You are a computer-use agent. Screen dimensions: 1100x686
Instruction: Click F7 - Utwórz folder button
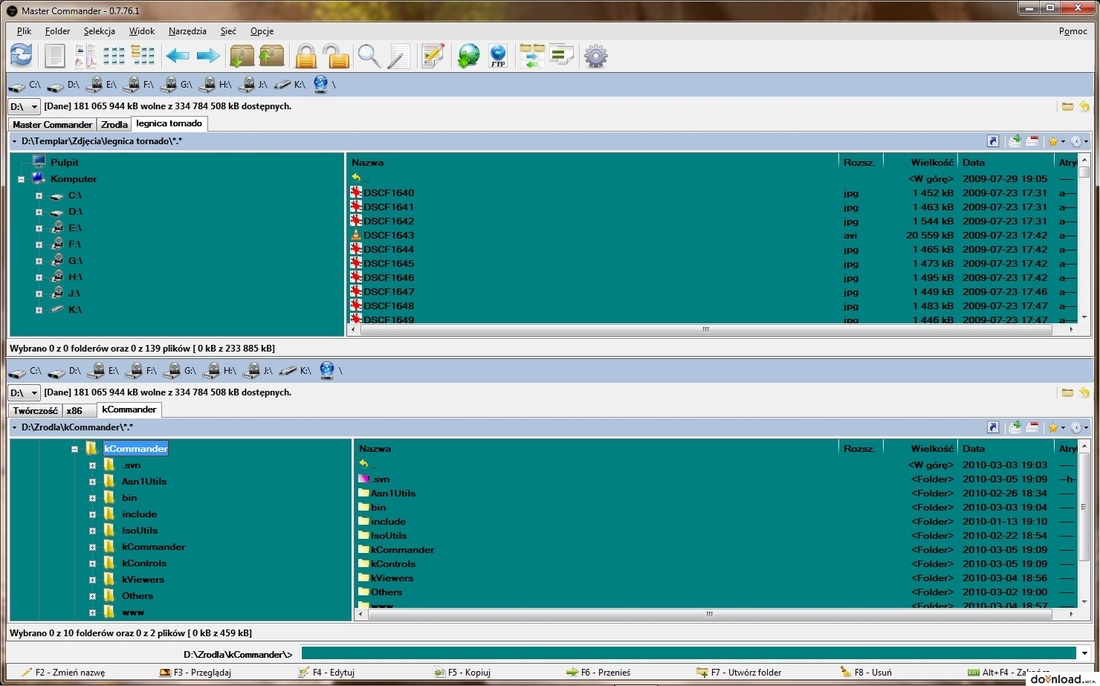739,672
